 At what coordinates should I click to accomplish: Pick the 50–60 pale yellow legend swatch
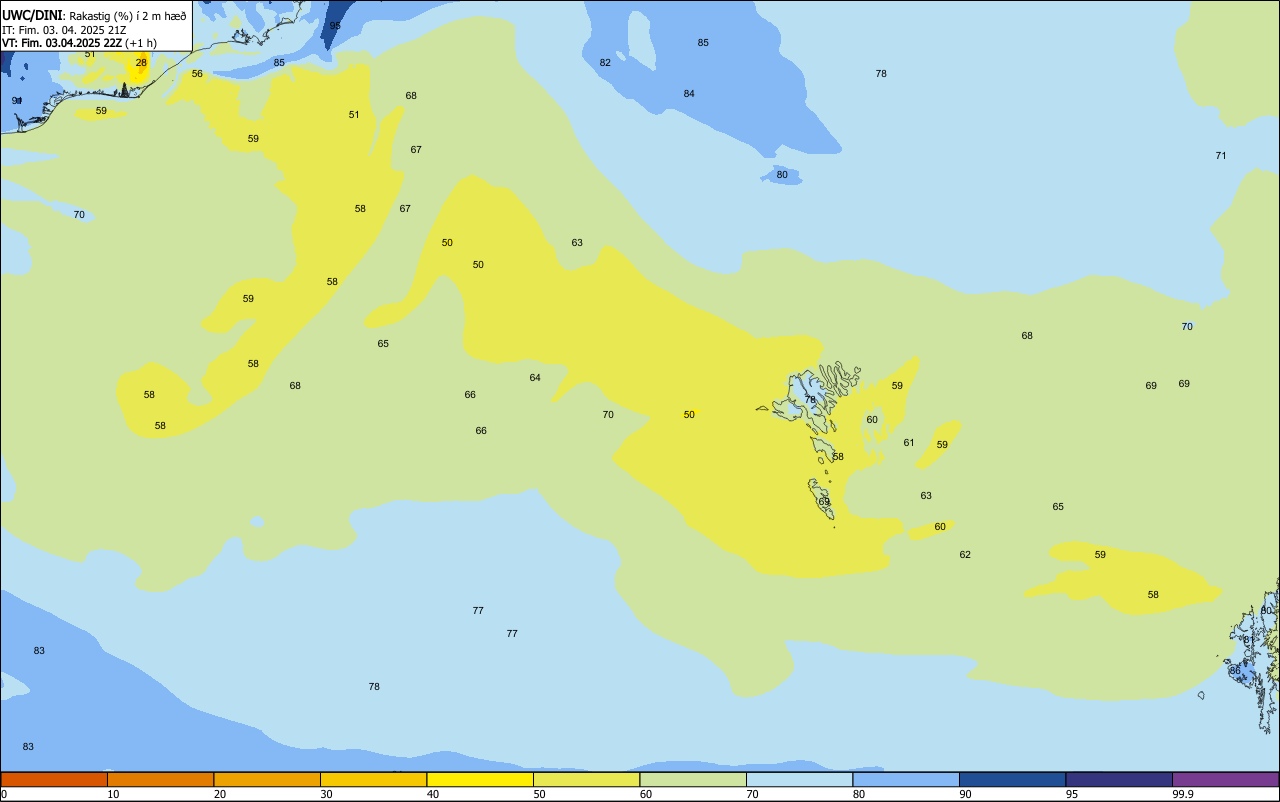point(586,779)
